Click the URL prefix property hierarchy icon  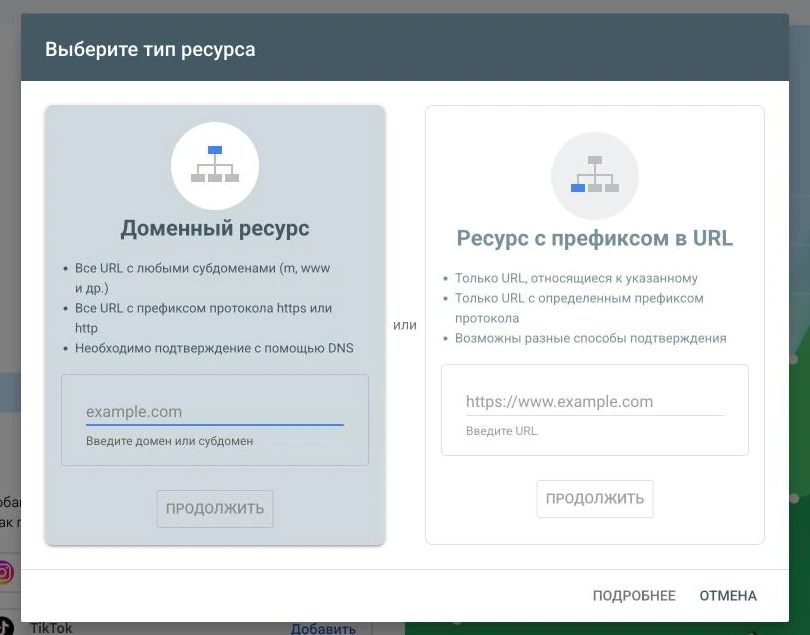tap(595, 176)
